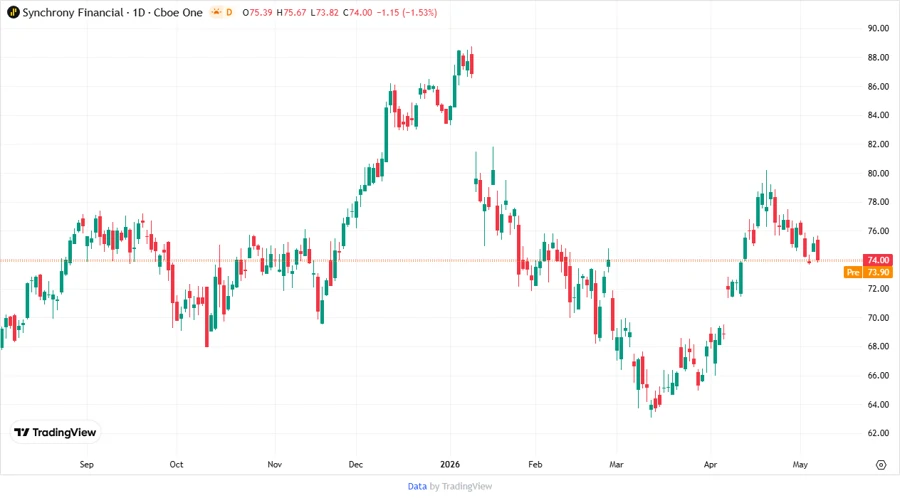Image resolution: width=900 pixels, height=498 pixels.
Task: Click the 62.00 price axis label
Action: pos(878,433)
